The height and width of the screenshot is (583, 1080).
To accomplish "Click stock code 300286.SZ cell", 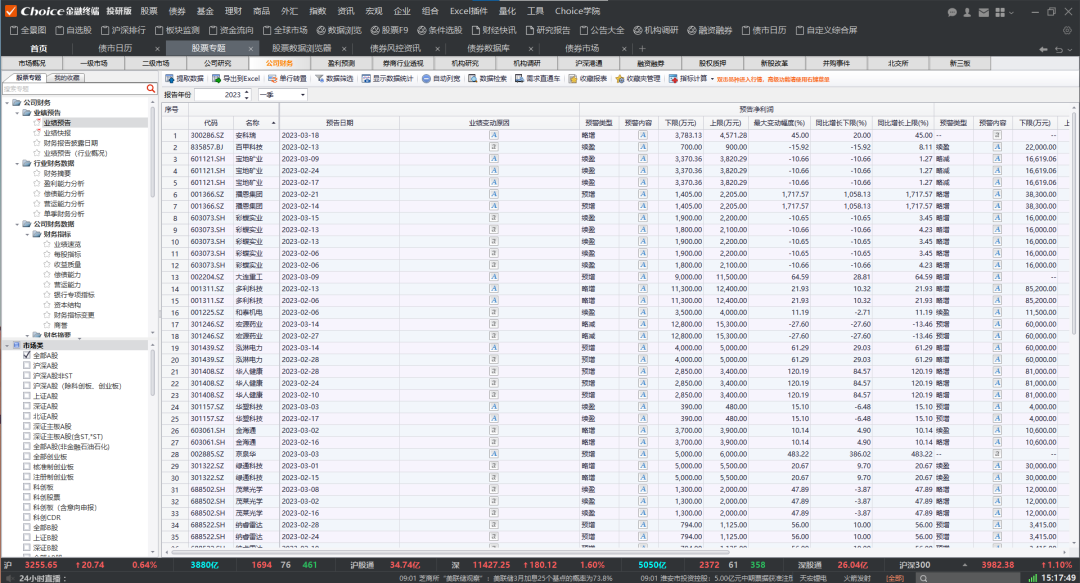I will (x=210, y=135).
